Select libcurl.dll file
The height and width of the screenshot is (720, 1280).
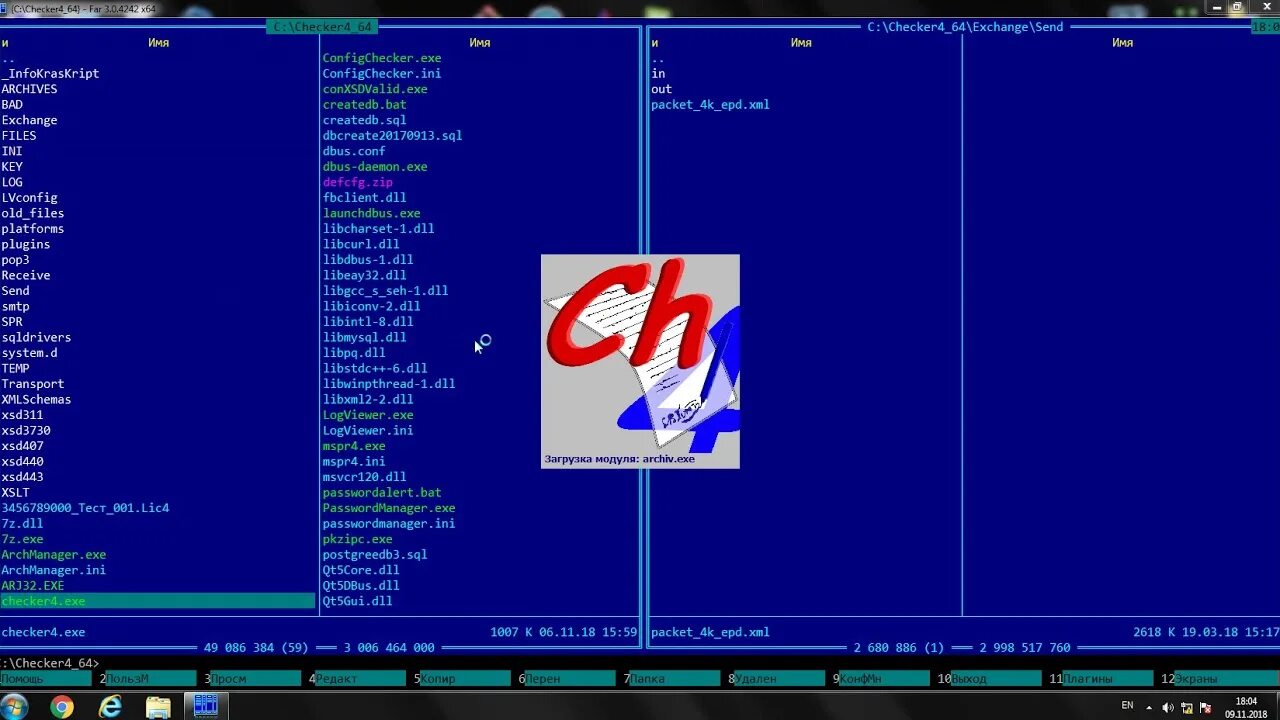[x=361, y=244]
